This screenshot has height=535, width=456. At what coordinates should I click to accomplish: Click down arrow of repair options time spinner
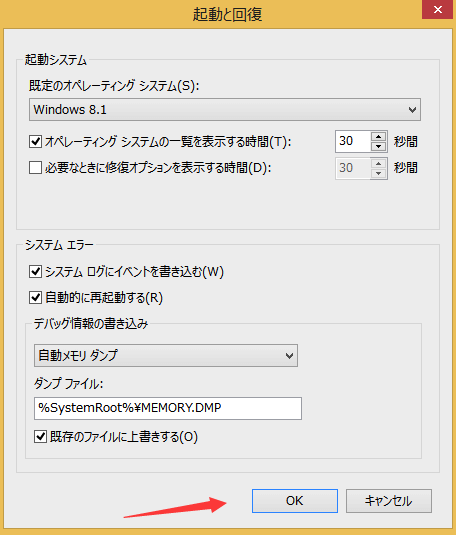(378, 173)
